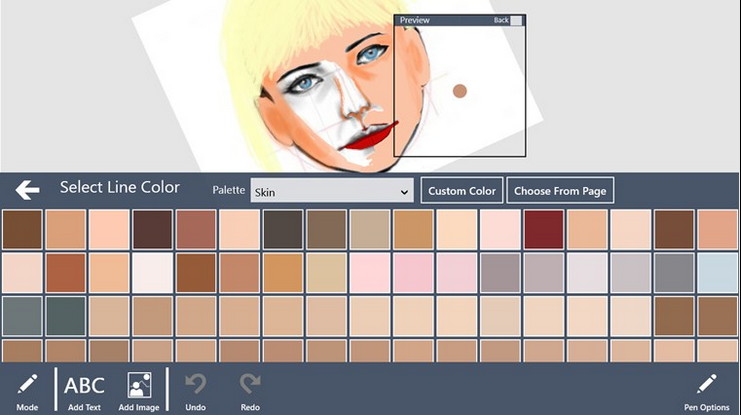Choose the dark charcoal swatch in top row
Image resolution: width=741 pixels, height=415 pixels.
tap(283, 229)
